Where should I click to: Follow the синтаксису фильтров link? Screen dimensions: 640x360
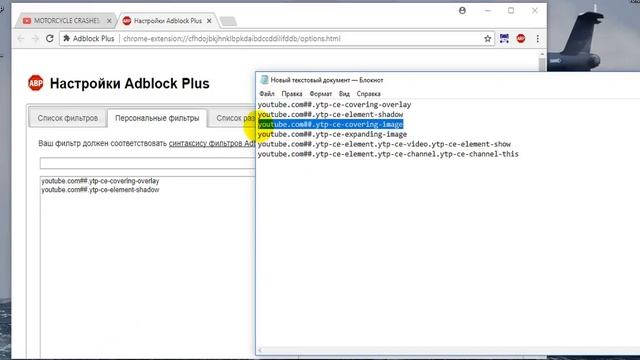212,143
